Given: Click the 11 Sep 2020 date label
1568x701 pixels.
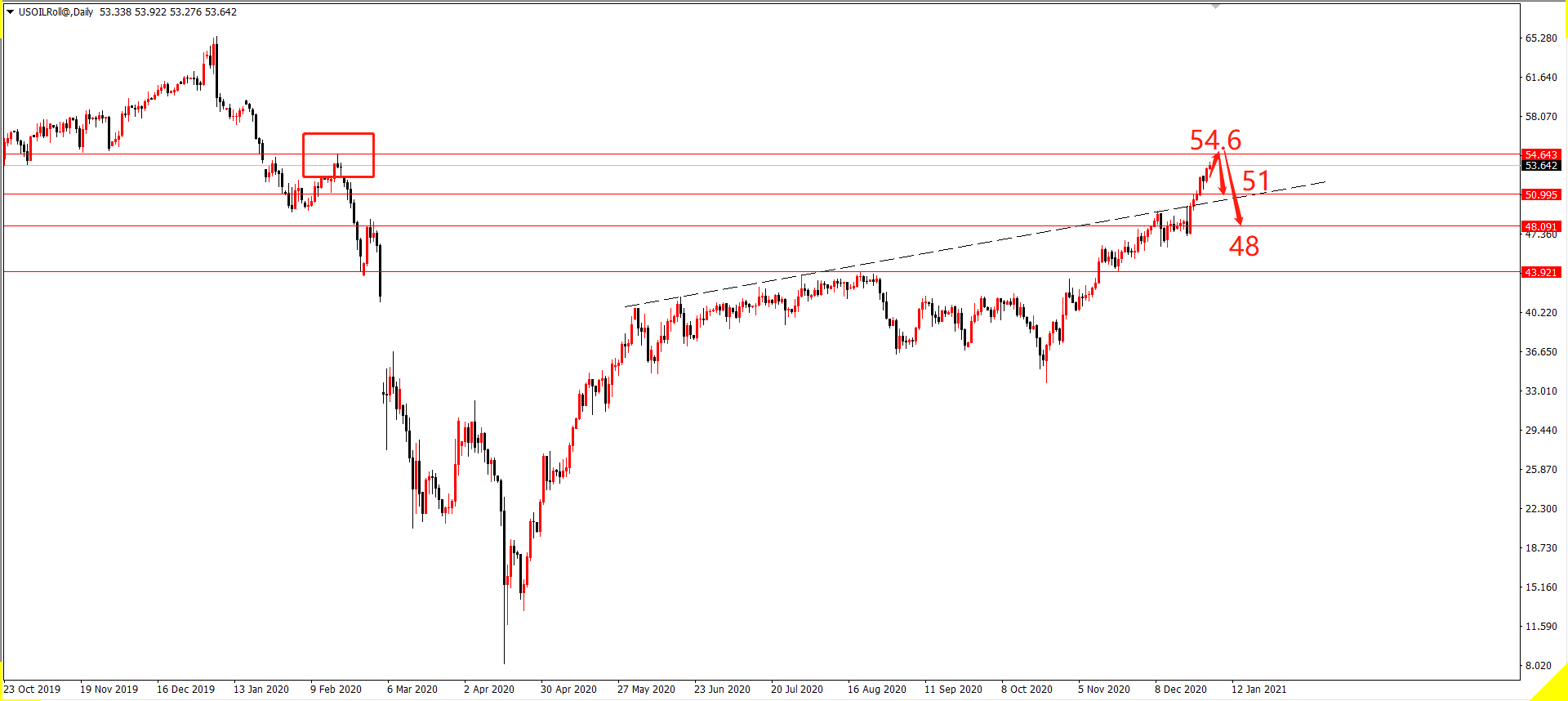Looking at the screenshot, I should [x=953, y=690].
